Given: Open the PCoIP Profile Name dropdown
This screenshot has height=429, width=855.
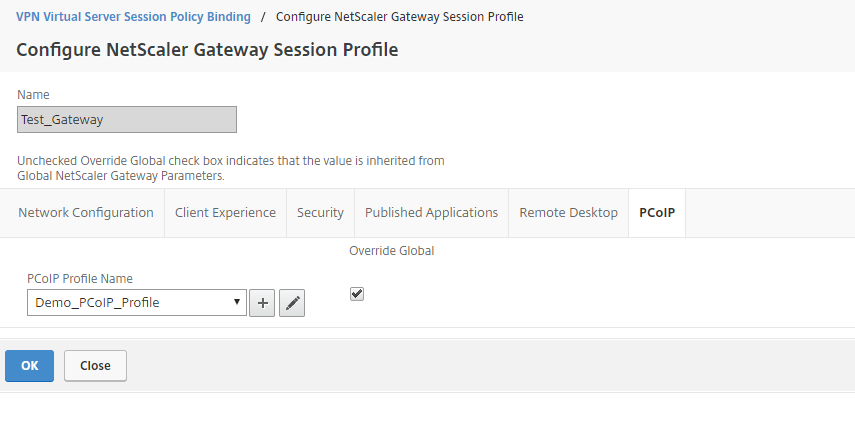Looking at the screenshot, I should [x=137, y=303].
